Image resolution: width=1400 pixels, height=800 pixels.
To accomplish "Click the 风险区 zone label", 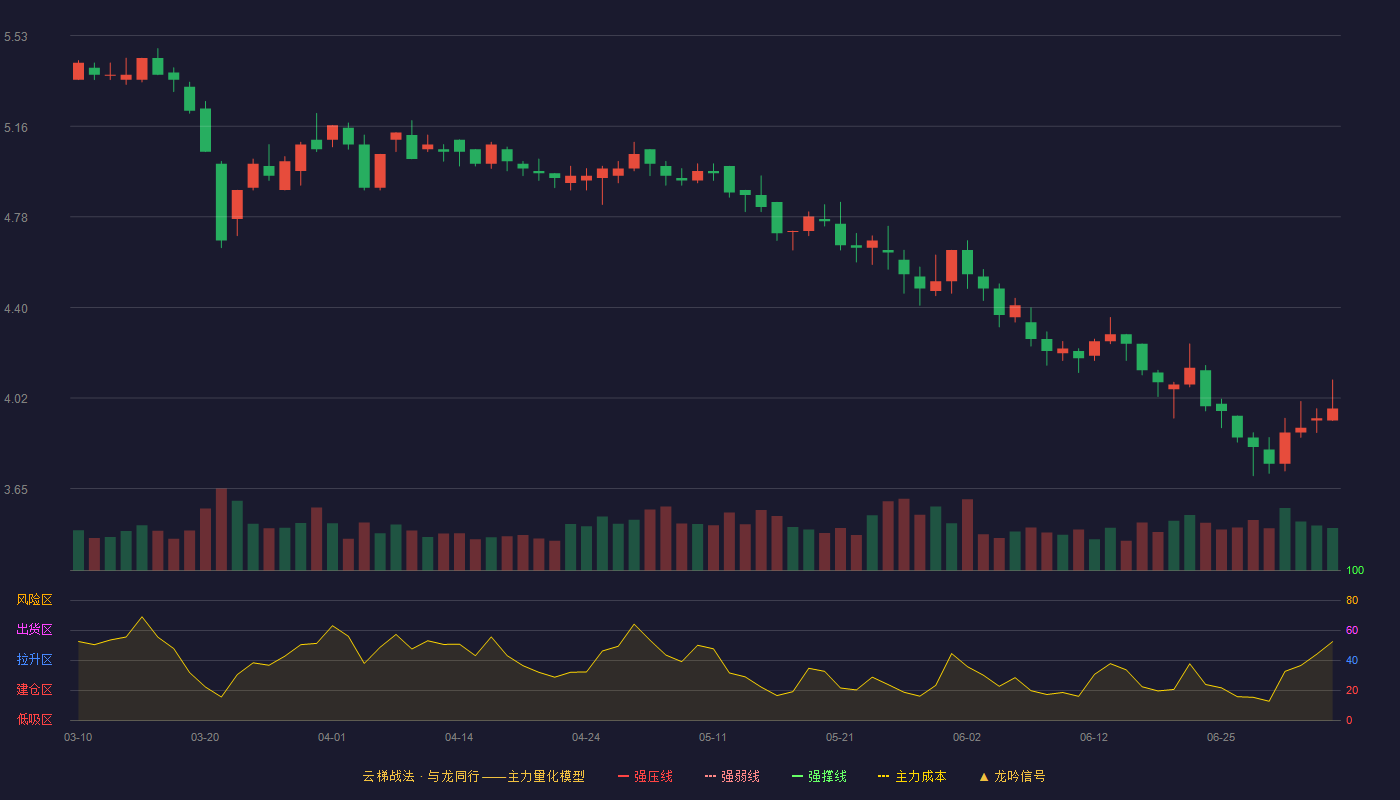I will click(x=34, y=600).
